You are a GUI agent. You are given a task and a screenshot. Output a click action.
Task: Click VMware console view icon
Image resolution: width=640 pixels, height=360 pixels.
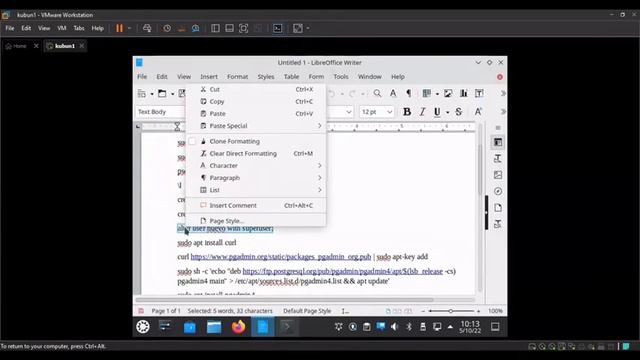[x=278, y=28]
